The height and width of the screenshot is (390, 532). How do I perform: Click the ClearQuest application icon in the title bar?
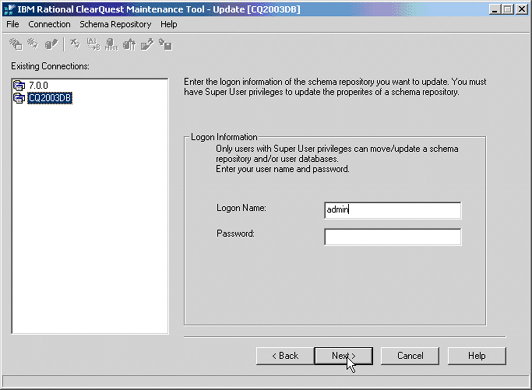pos(8,10)
